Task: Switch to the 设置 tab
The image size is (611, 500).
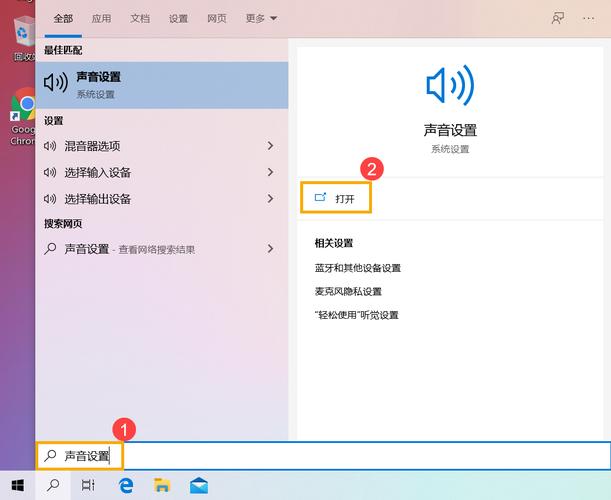Action: click(x=178, y=18)
